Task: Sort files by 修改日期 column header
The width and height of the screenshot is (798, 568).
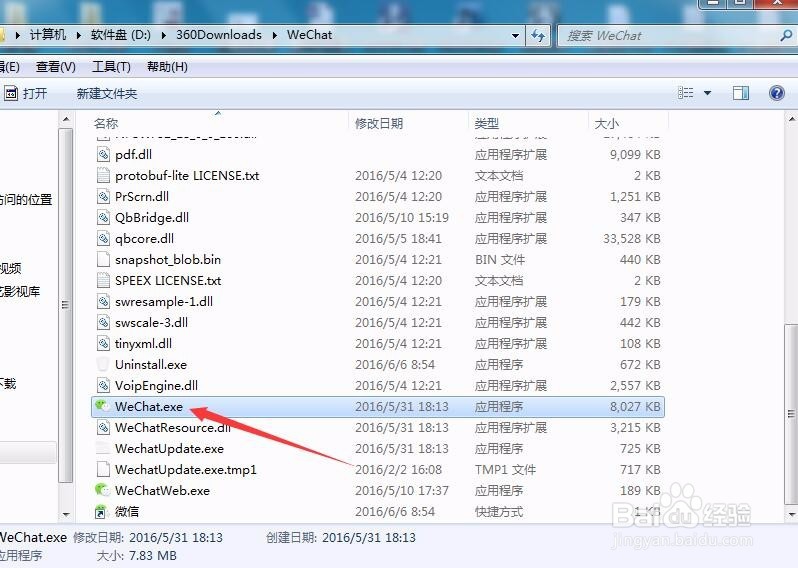Action: point(379,123)
